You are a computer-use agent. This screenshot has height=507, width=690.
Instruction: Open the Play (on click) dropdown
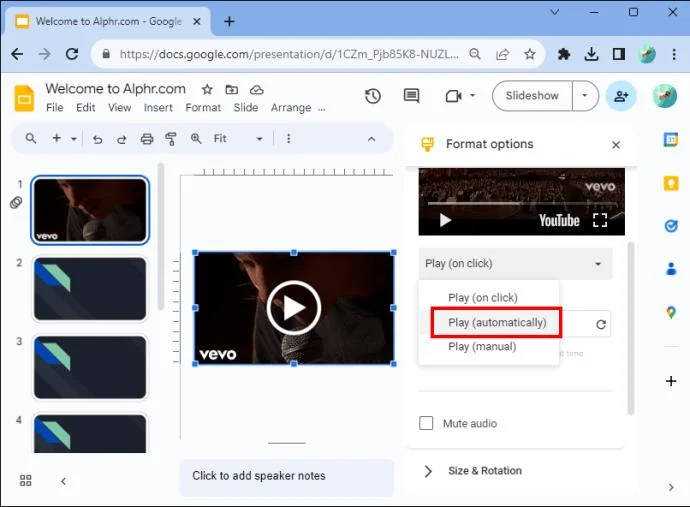point(515,264)
